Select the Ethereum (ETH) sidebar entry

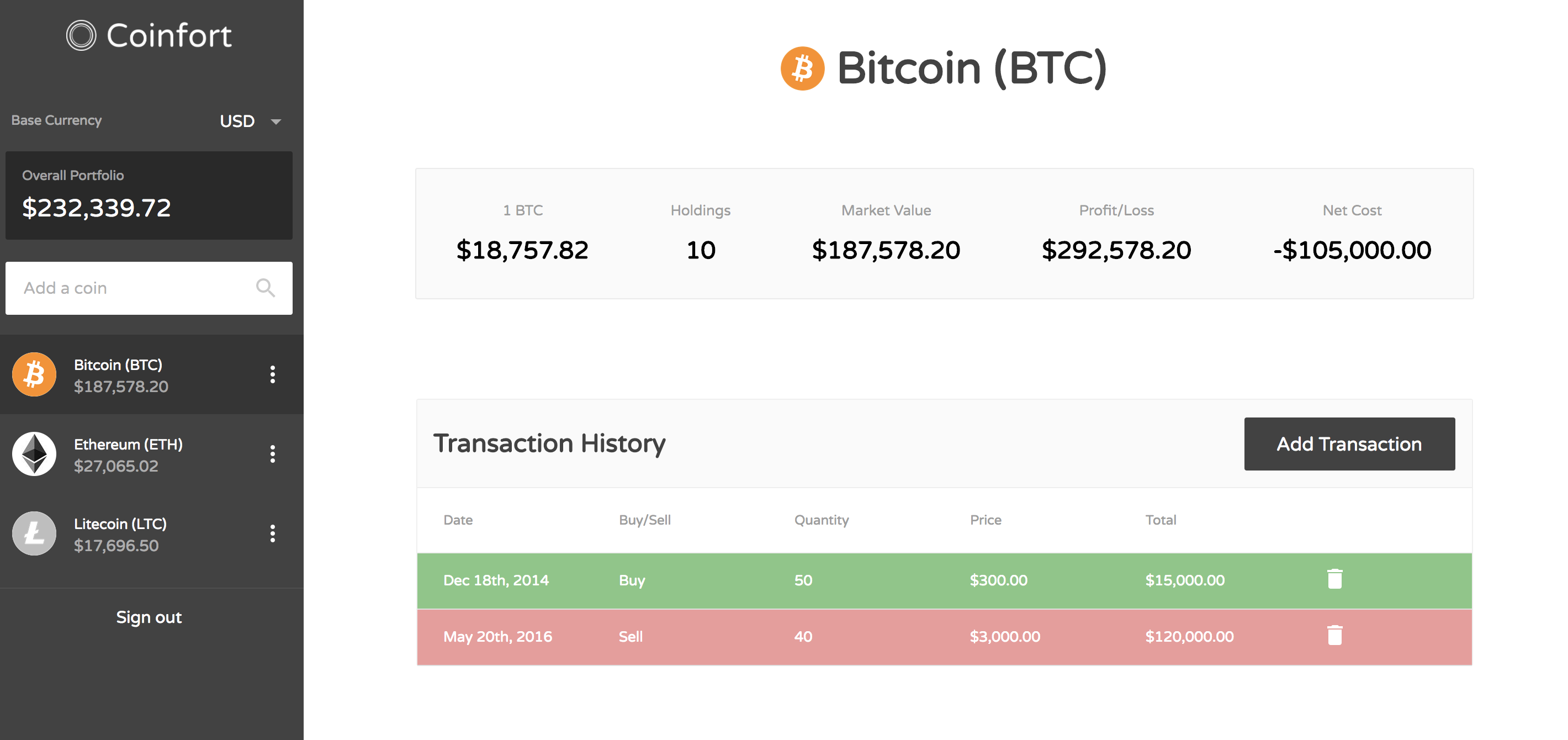tap(128, 453)
